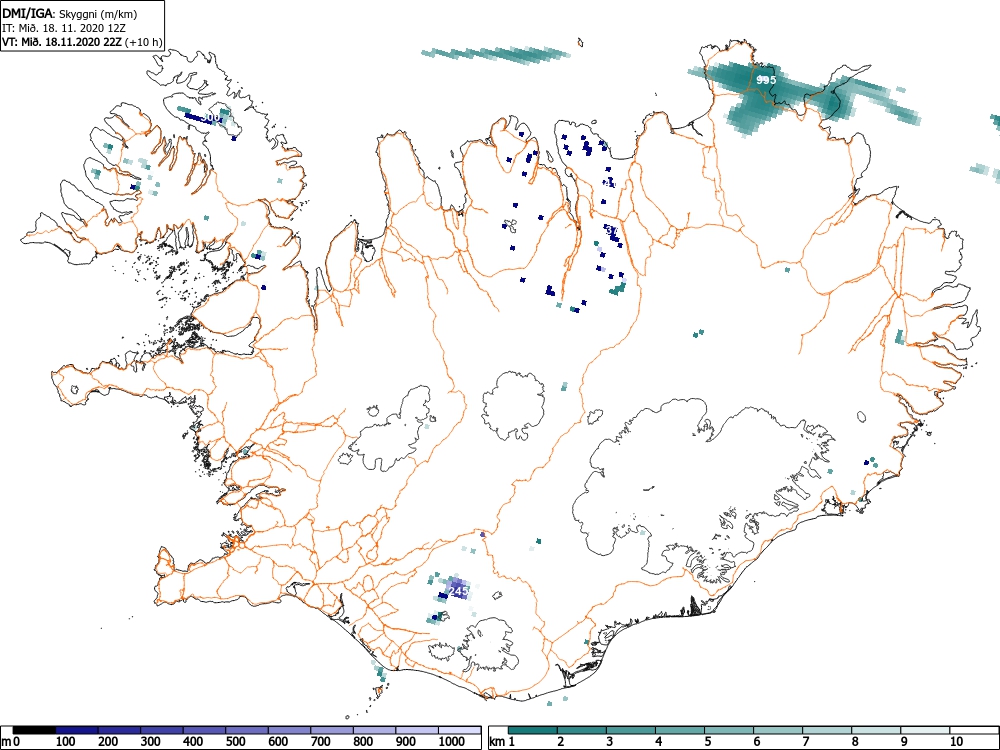1000x750 pixels.
Task: Click the 500 label on the metre legend
Action: 235,742
